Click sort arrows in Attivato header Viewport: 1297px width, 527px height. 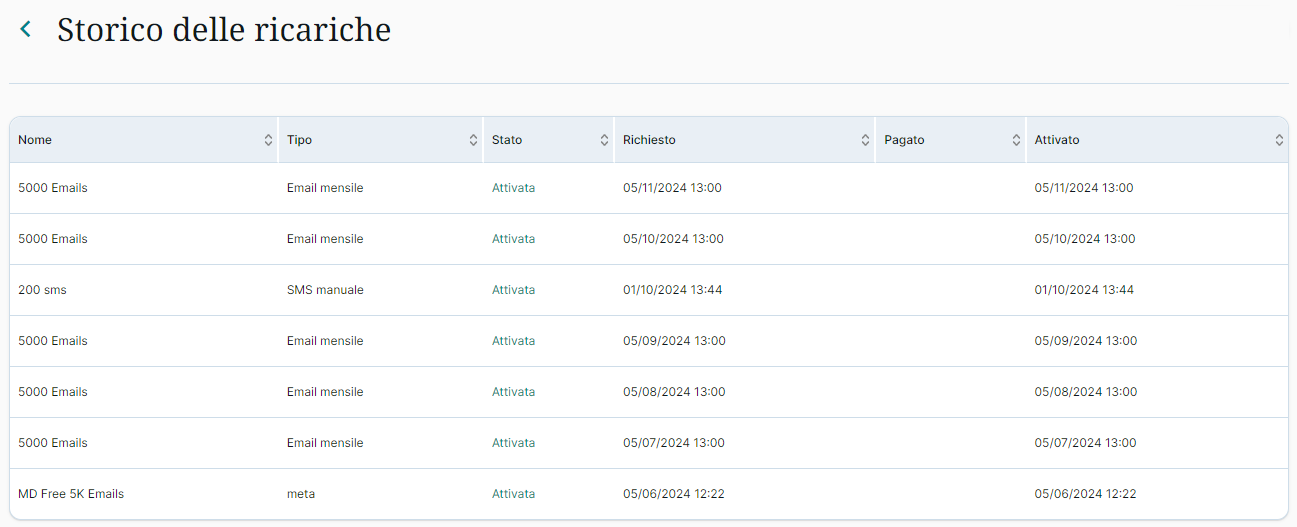[x=1279, y=141]
